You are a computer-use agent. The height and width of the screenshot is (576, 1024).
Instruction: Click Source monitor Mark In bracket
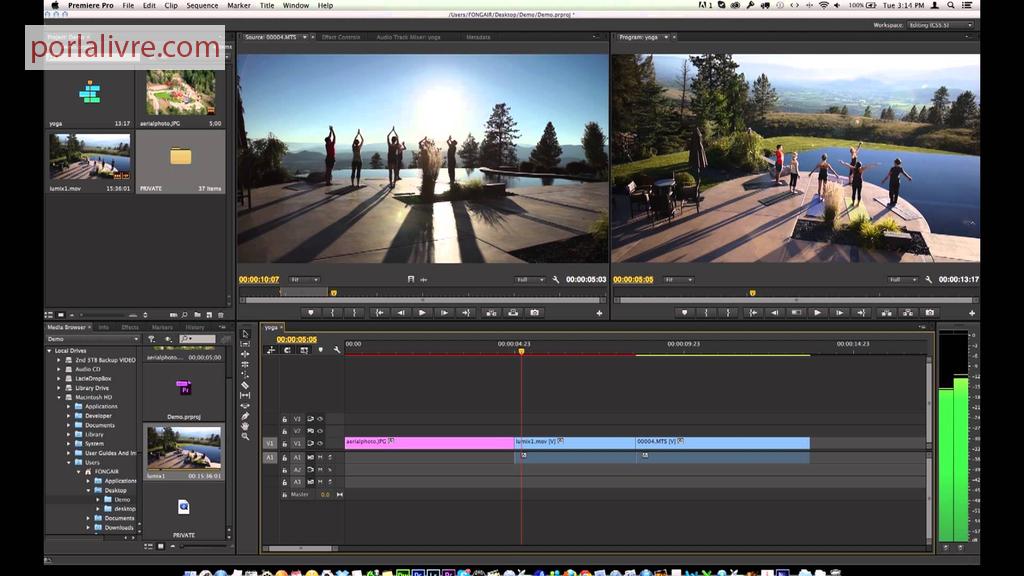pos(333,313)
